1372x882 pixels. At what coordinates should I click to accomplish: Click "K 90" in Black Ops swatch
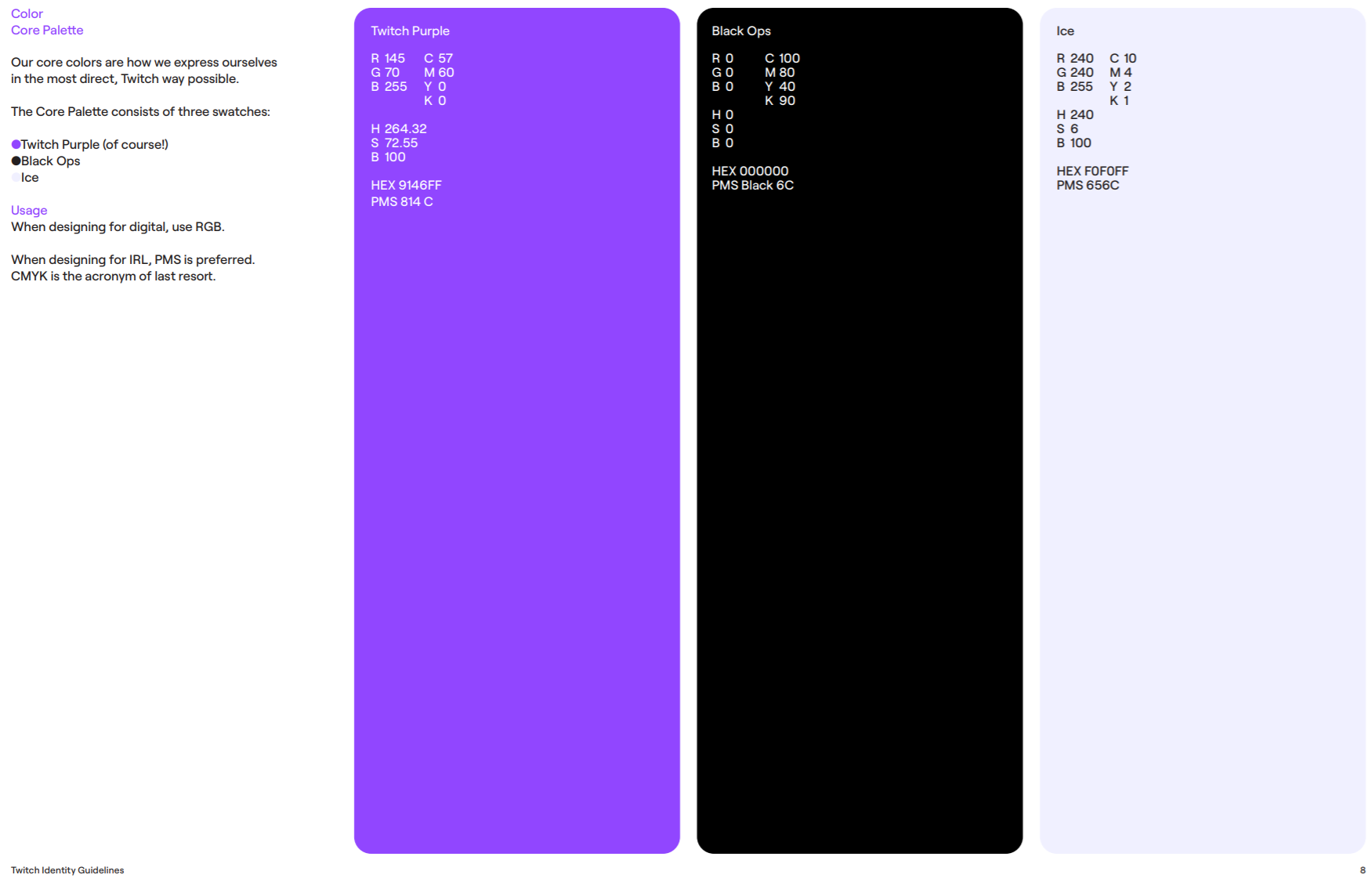[780, 100]
